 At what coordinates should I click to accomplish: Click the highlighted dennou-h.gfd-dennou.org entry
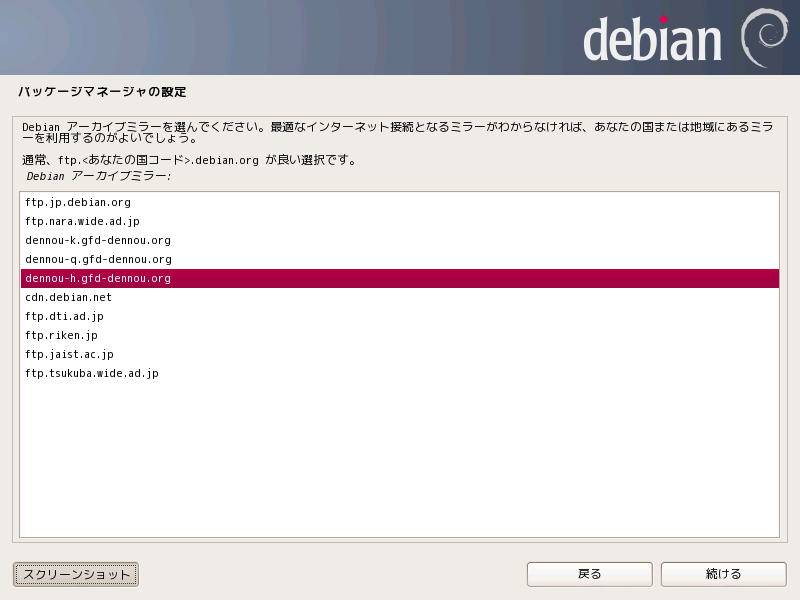pos(399,279)
